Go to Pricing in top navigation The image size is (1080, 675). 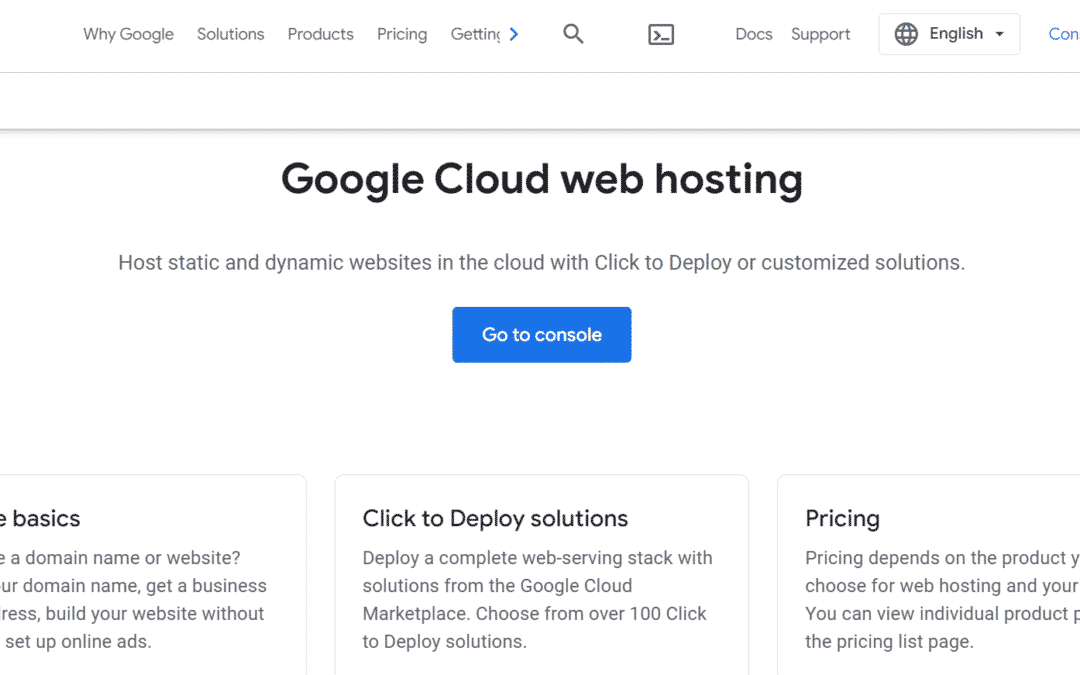click(x=402, y=34)
